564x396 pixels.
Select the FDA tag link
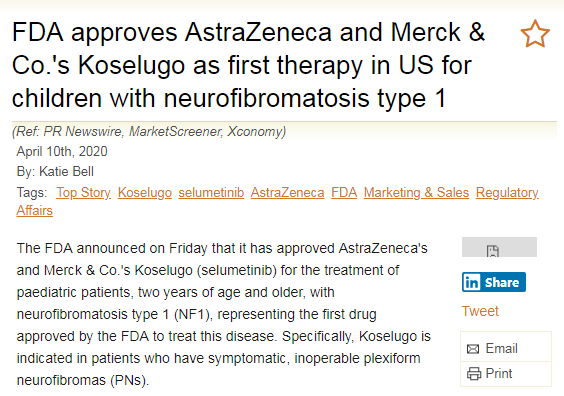[344, 192]
